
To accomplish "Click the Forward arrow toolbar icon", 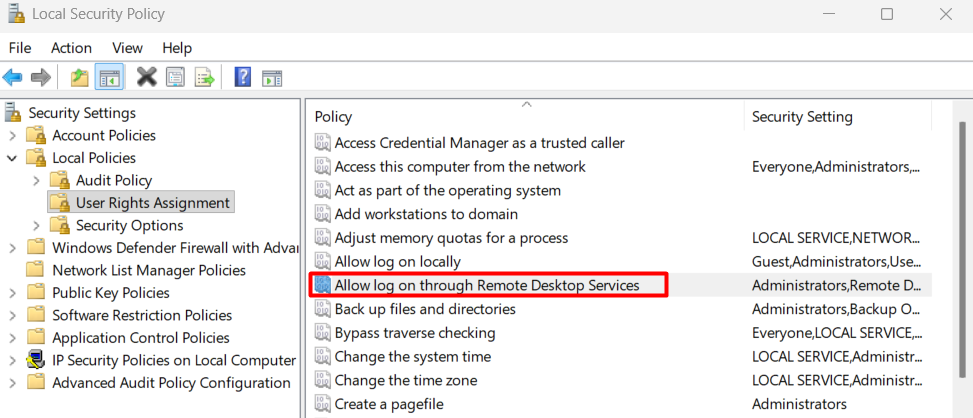I will (40, 78).
